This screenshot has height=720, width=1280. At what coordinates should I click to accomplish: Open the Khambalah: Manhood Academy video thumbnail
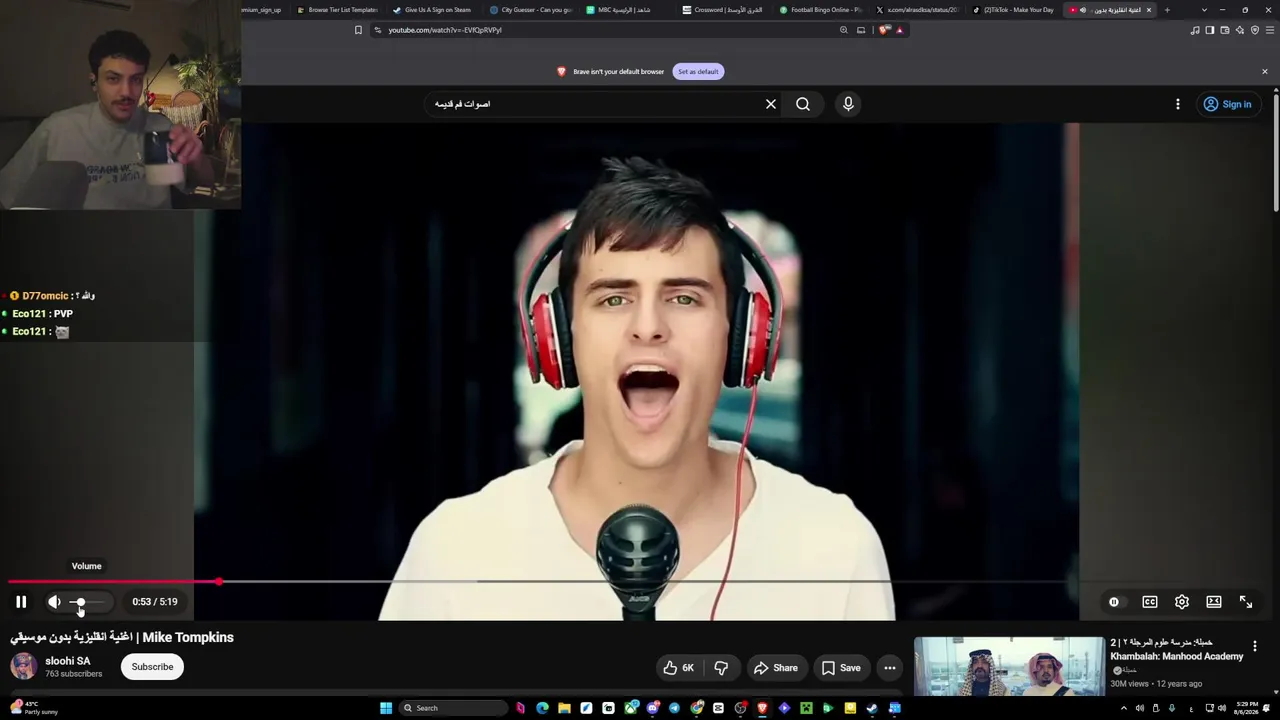click(1010, 666)
